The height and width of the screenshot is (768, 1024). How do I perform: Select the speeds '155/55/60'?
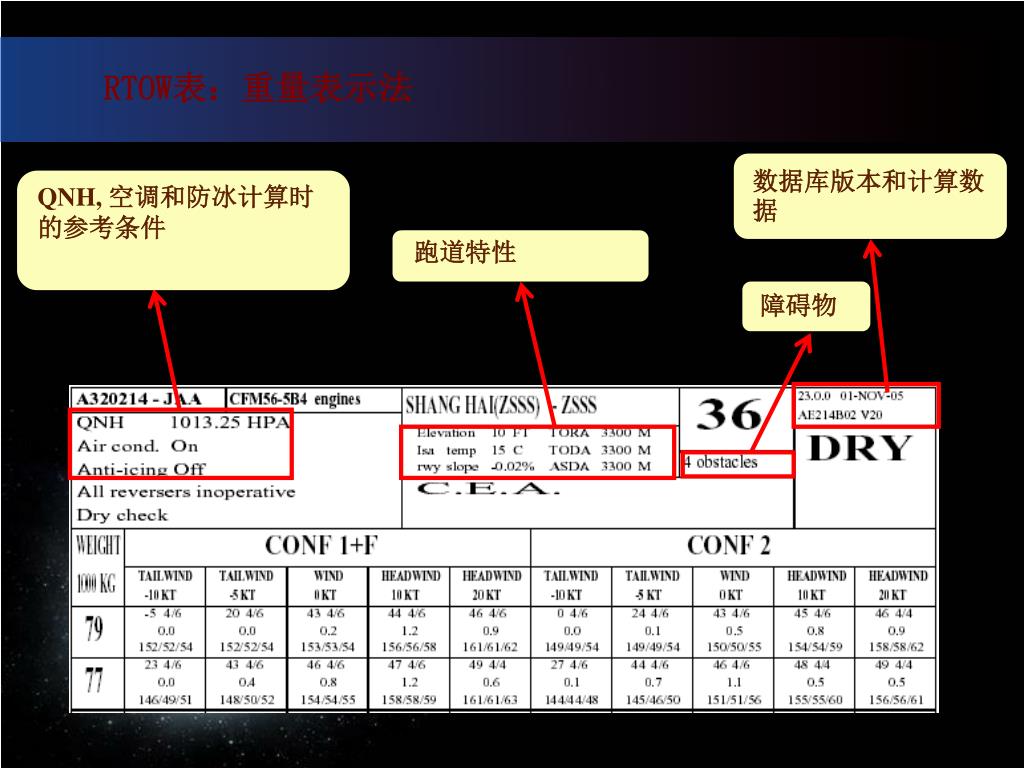tap(814, 699)
